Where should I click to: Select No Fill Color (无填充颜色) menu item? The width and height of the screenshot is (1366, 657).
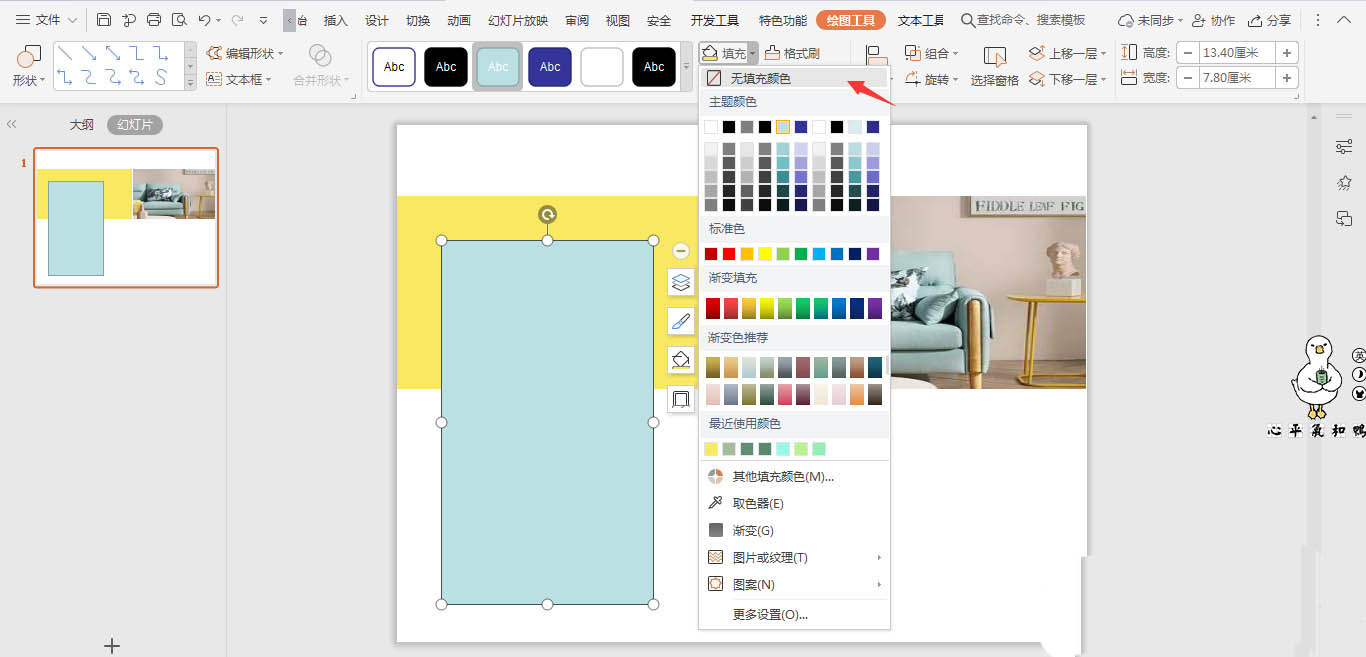pos(759,78)
